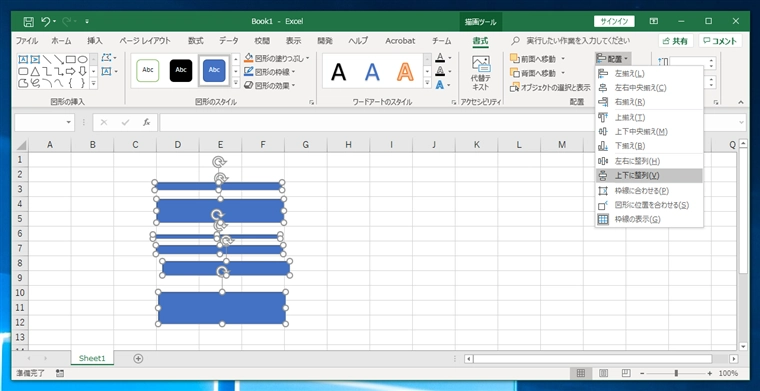
Task: Choose 上下中央揃え align middle item
Action: point(649,131)
